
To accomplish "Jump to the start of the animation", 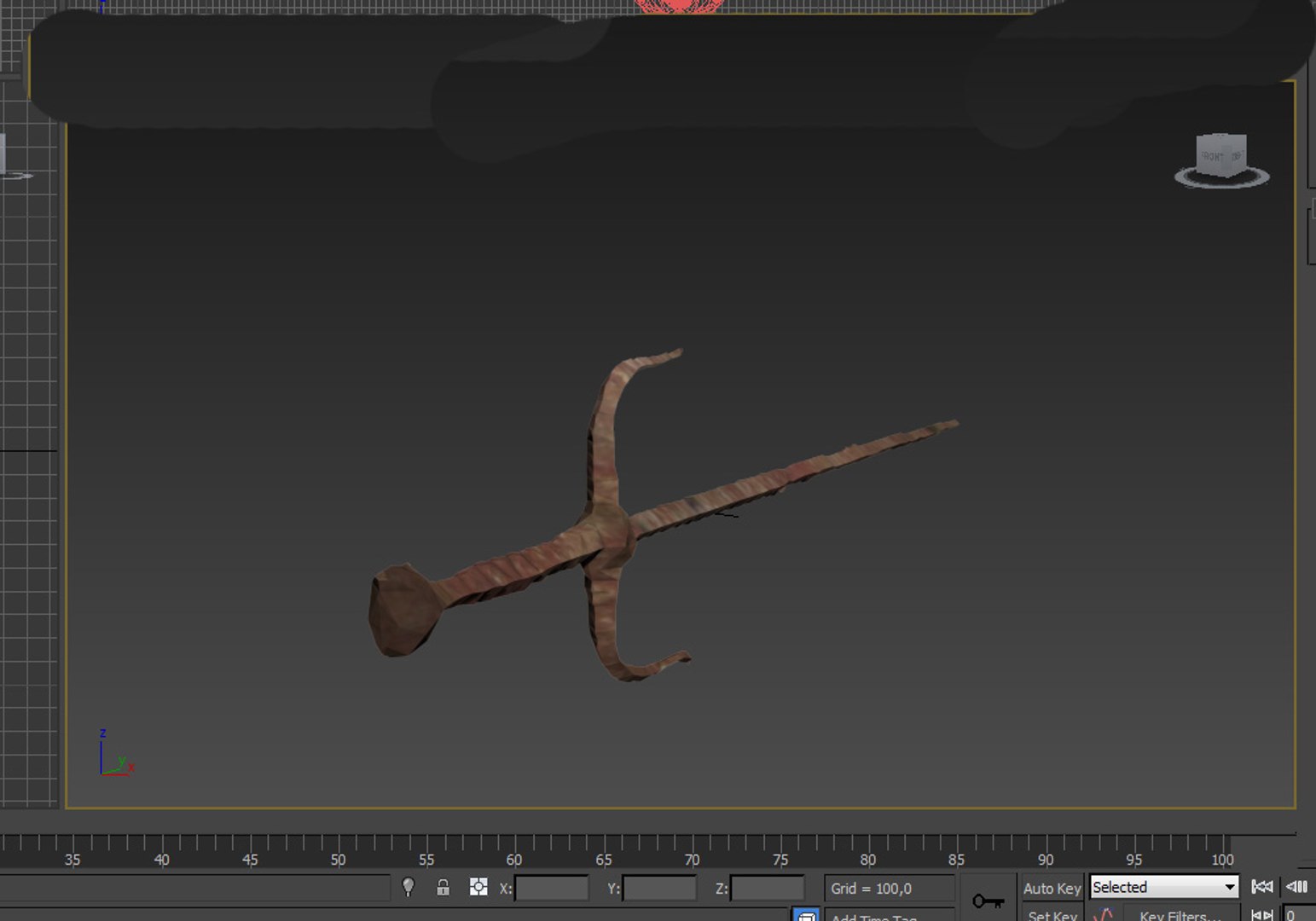I will (x=1262, y=887).
